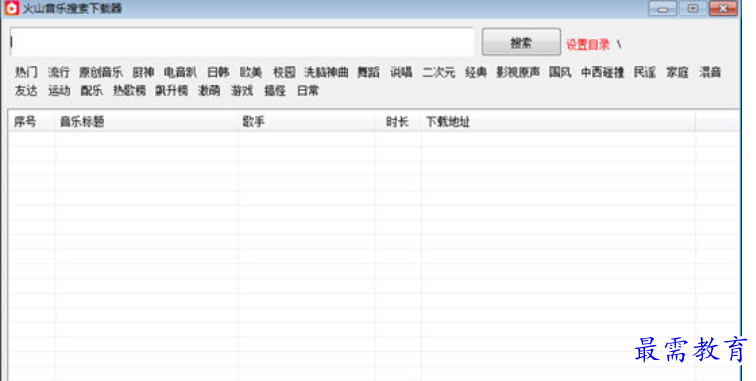Screen dimensions: 756x381
Task: Click the 下载地址 column header
Action: [558, 122]
